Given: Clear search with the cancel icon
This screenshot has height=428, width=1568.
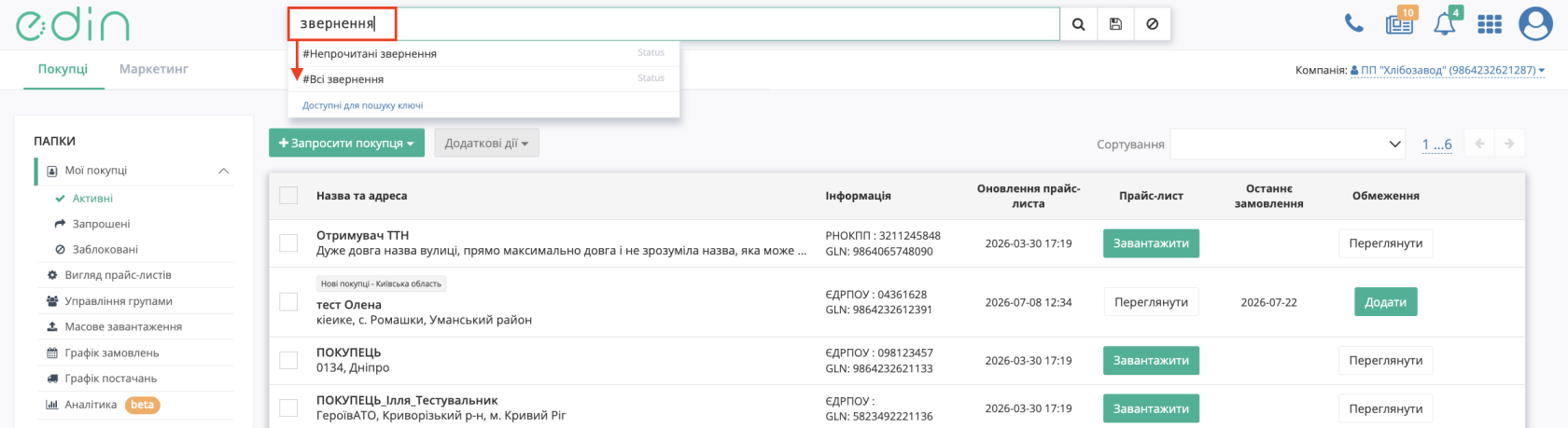Looking at the screenshot, I should coord(1152,24).
